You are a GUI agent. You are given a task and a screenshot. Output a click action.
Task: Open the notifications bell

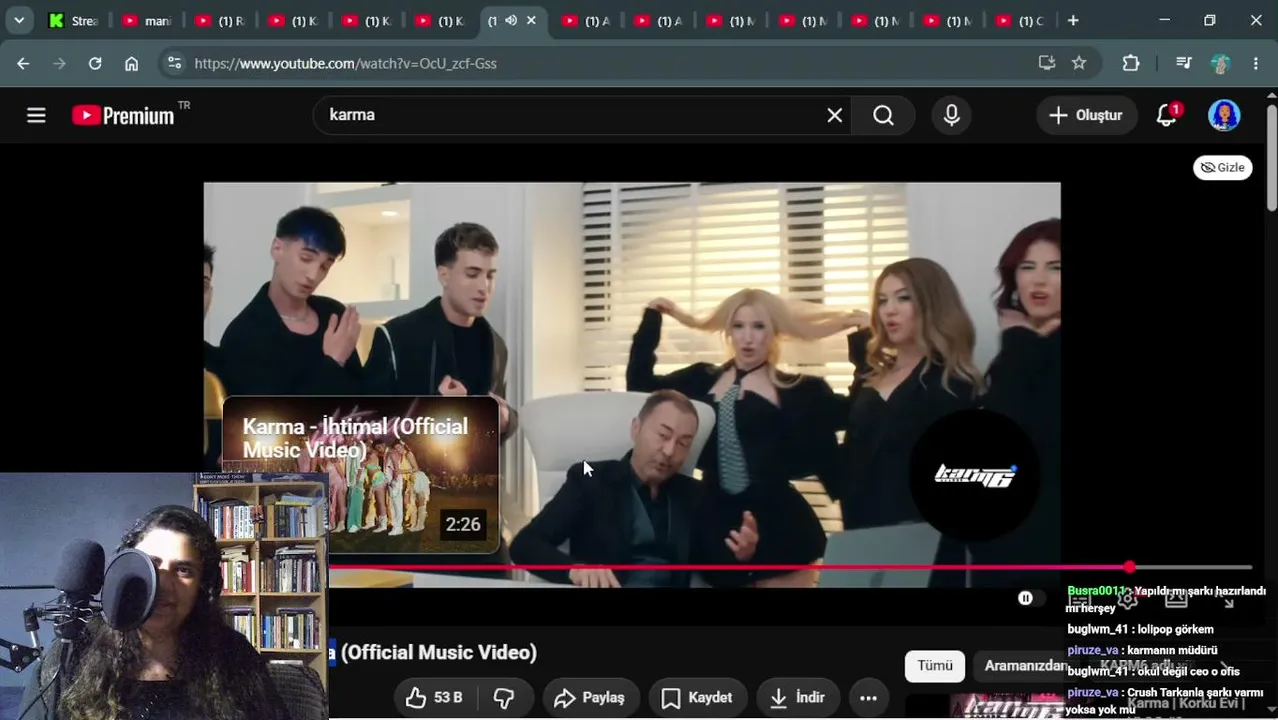pyautogui.click(x=1167, y=115)
